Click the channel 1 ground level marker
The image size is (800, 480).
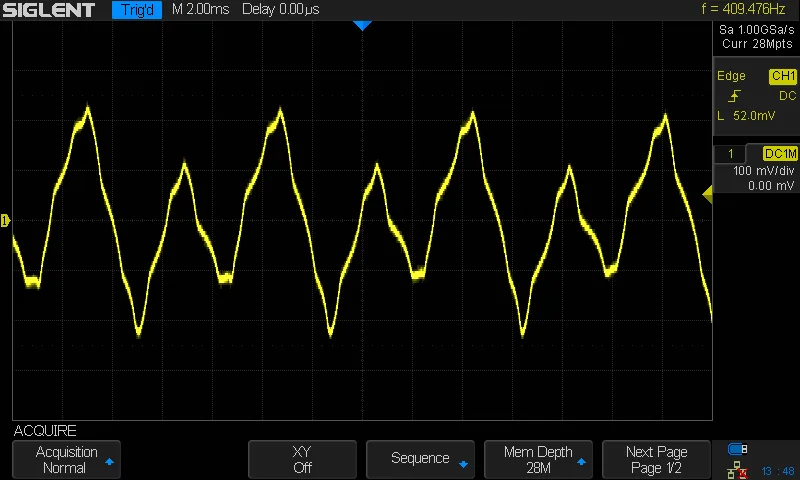[x=5, y=220]
